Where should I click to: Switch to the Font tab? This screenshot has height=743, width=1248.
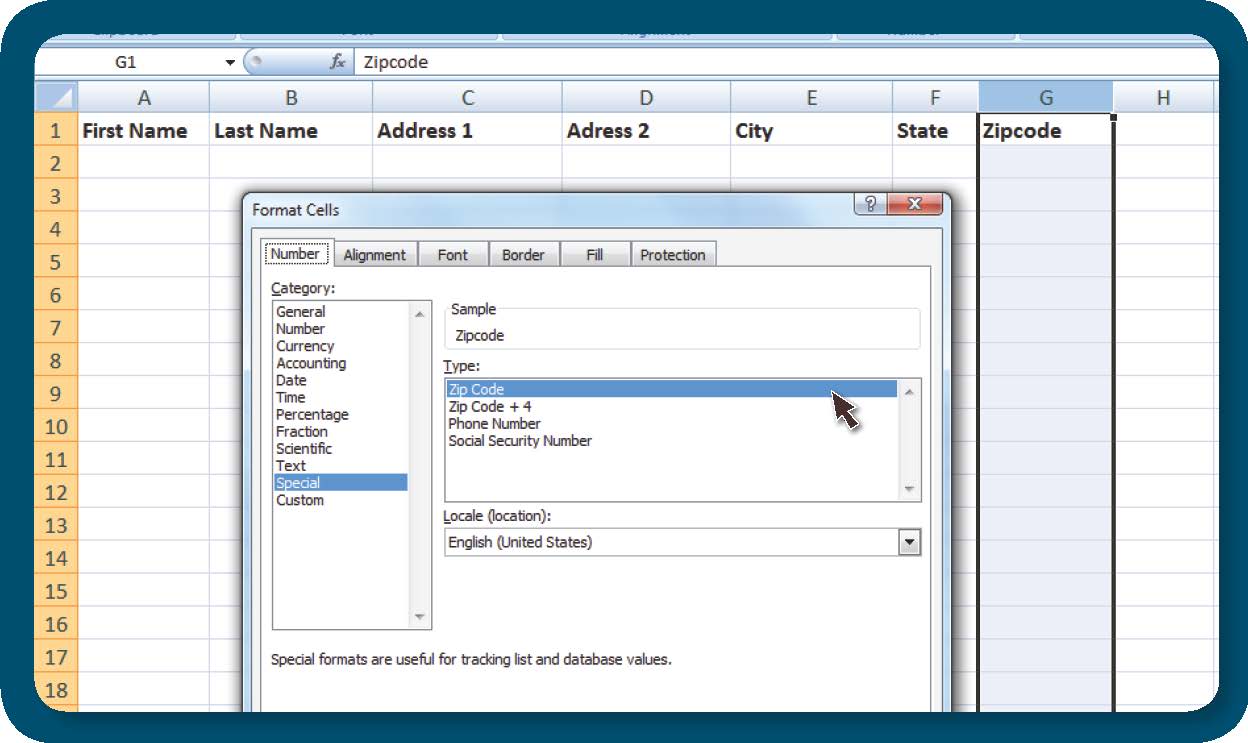(452, 254)
